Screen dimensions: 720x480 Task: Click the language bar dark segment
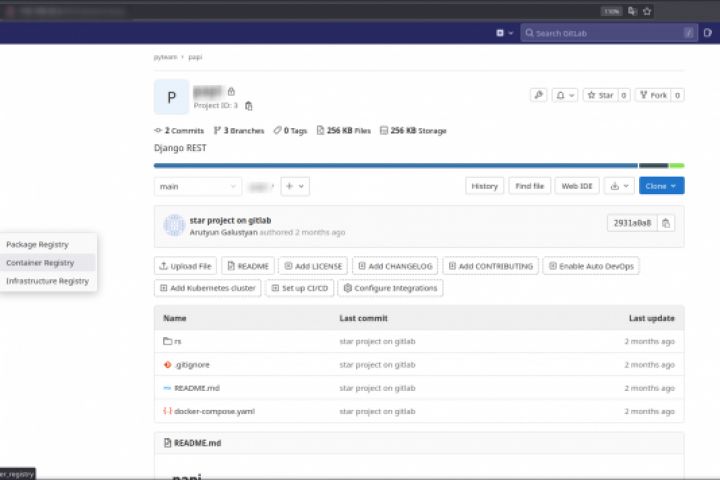[653, 165]
